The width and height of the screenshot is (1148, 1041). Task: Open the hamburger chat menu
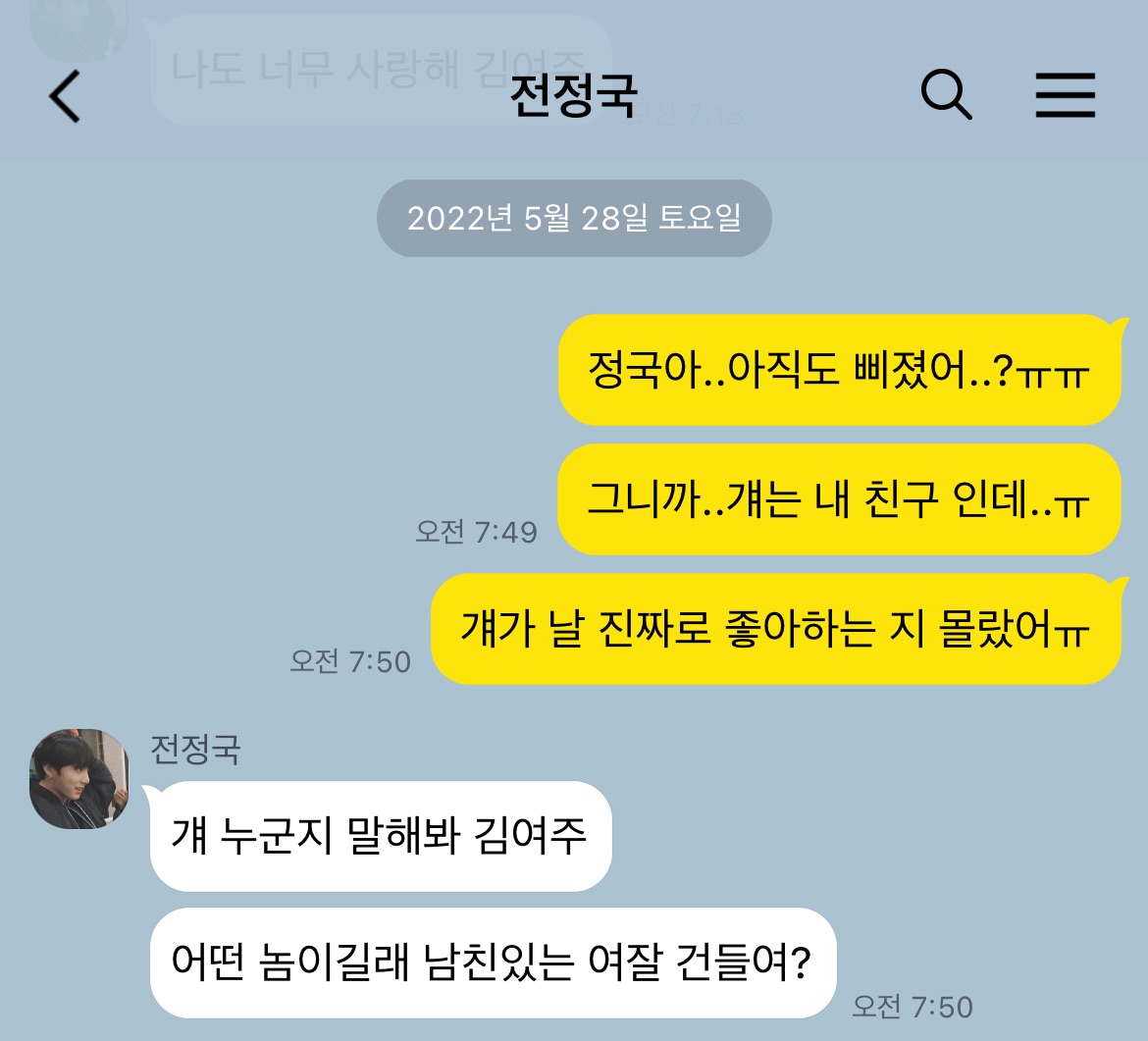(x=1066, y=94)
